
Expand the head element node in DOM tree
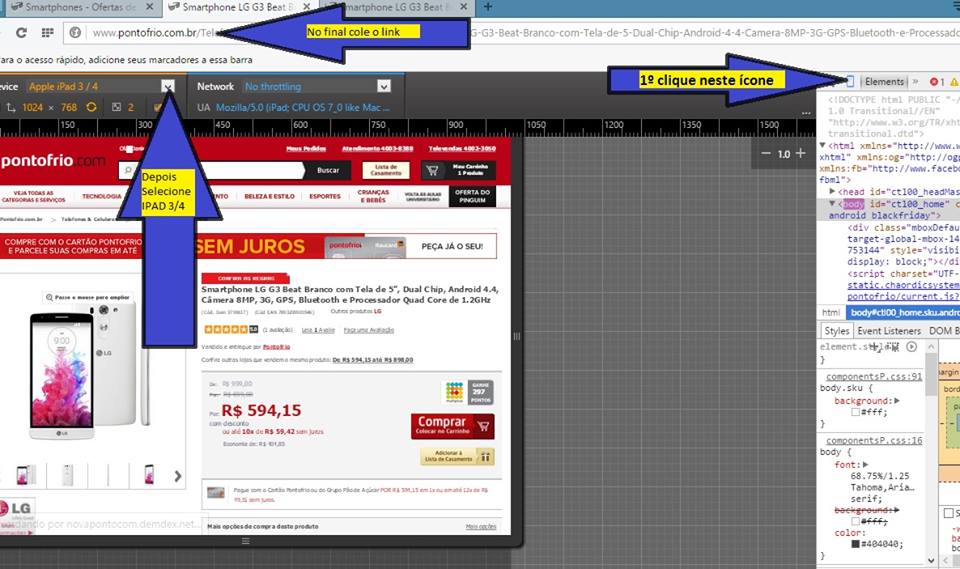coord(833,191)
